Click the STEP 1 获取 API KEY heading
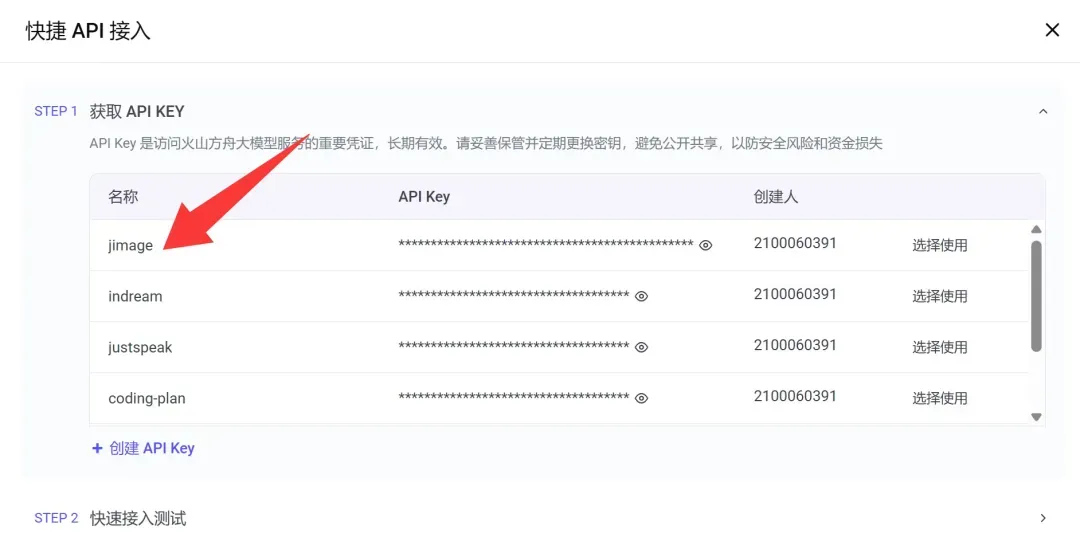 [137, 112]
